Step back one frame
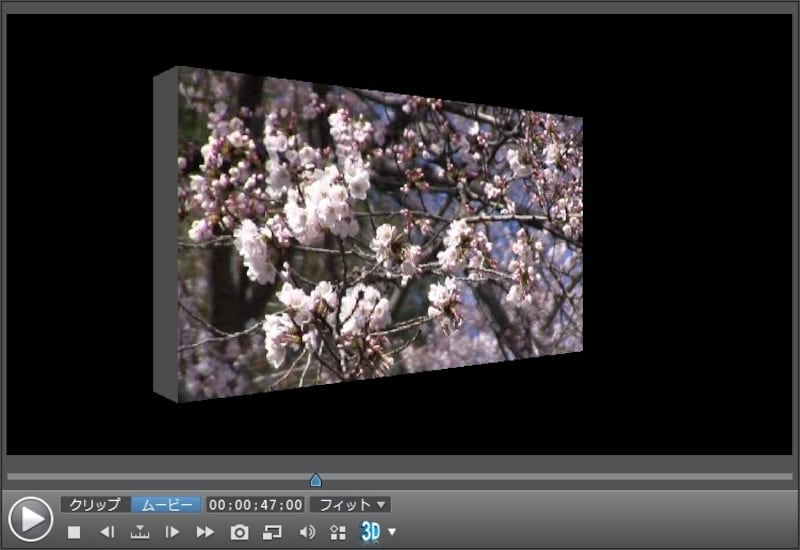Viewport: 800px width, 550px height. (107, 532)
